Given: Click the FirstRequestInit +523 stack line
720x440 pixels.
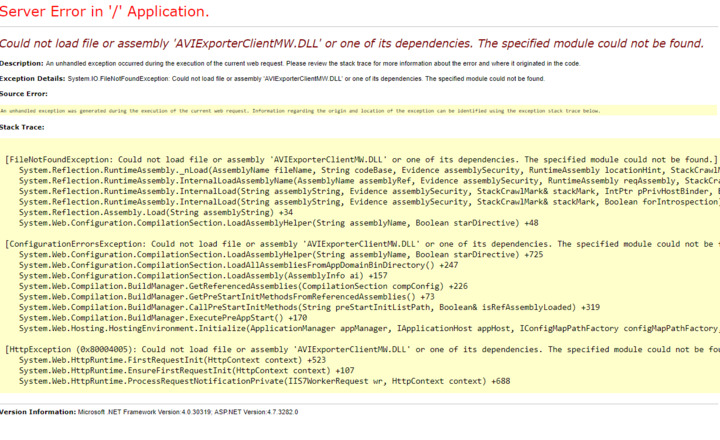Looking at the screenshot, I should click(x=172, y=360).
